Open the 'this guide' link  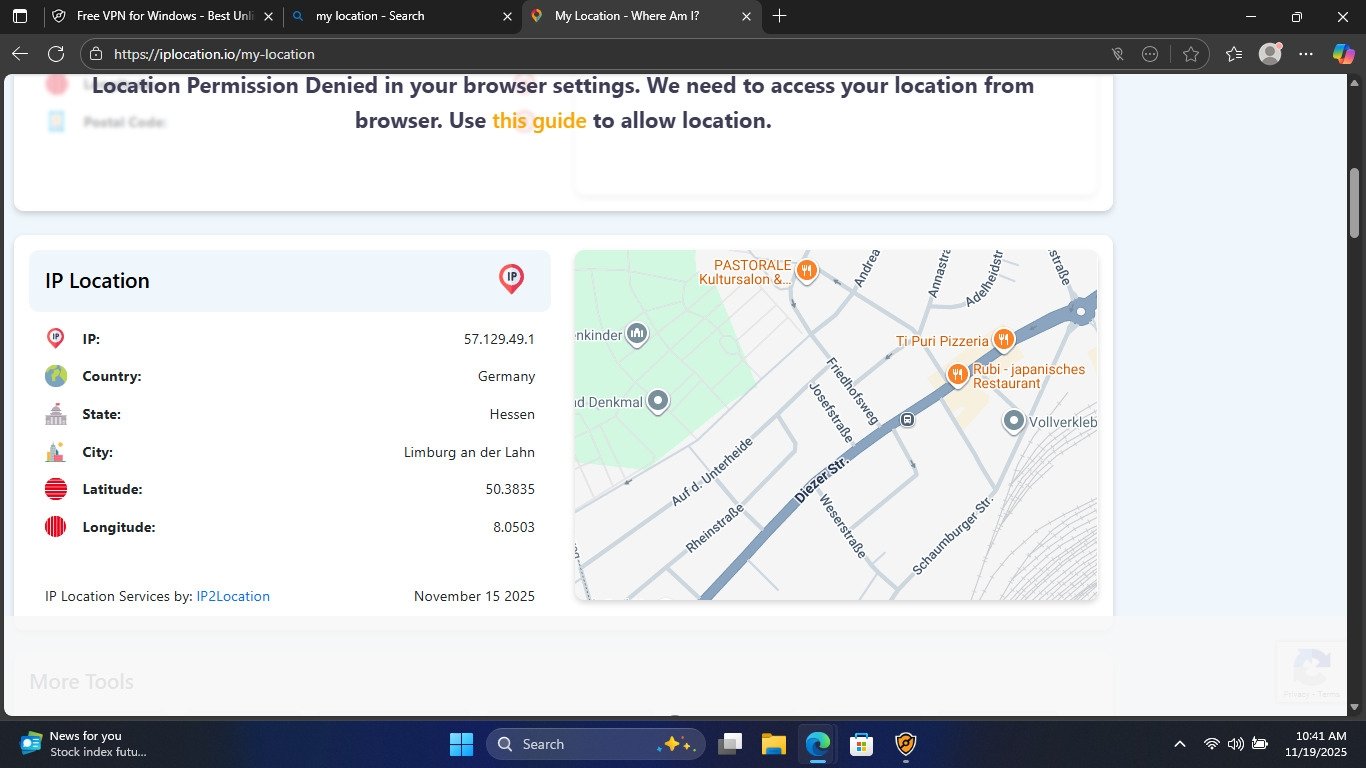[539, 121]
